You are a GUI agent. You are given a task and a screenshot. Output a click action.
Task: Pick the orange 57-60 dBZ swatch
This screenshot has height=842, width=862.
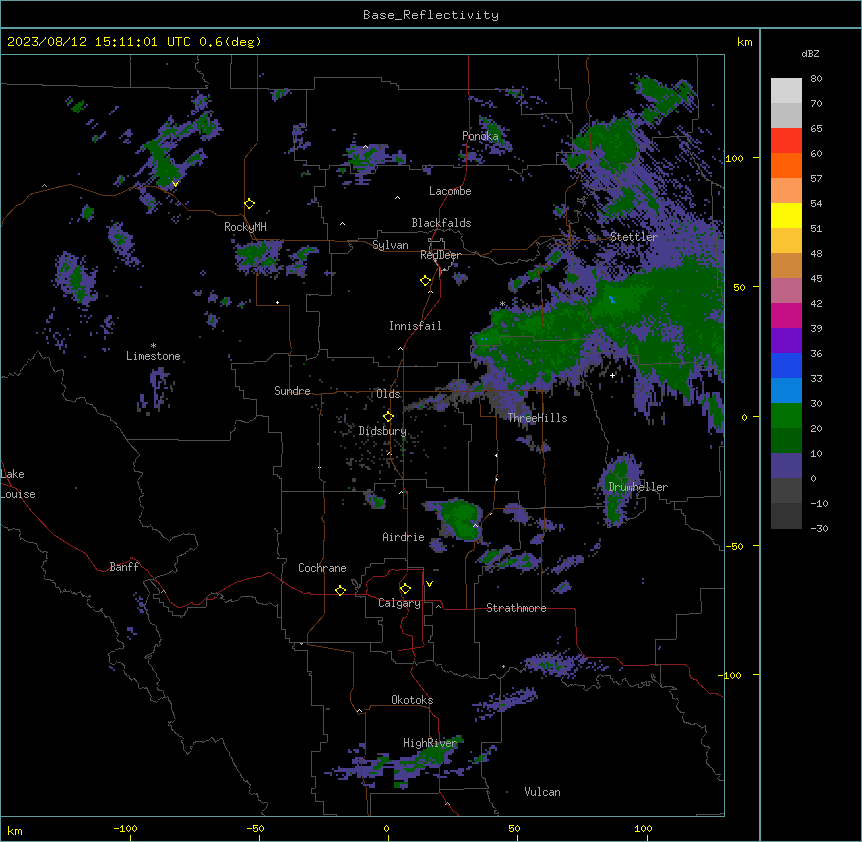click(786, 165)
